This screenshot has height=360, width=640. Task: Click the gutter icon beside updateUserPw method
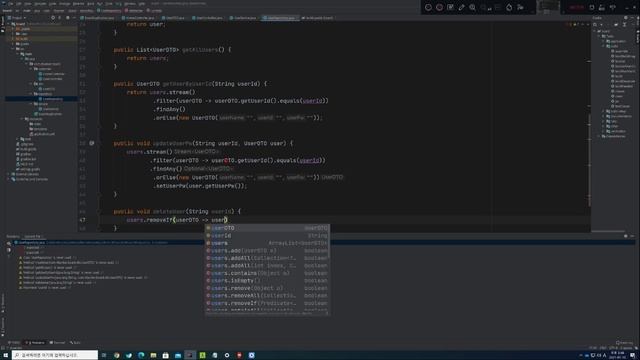point(91,143)
